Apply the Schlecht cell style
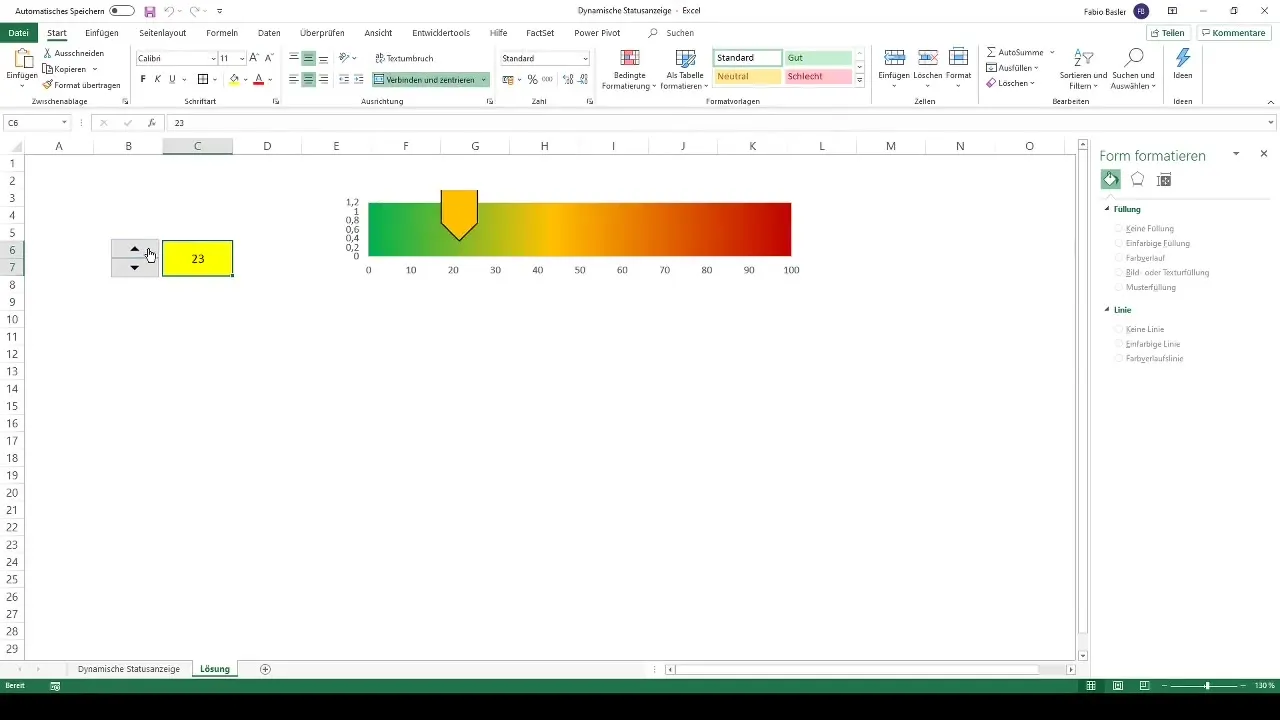The image size is (1280, 720). tap(818, 76)
